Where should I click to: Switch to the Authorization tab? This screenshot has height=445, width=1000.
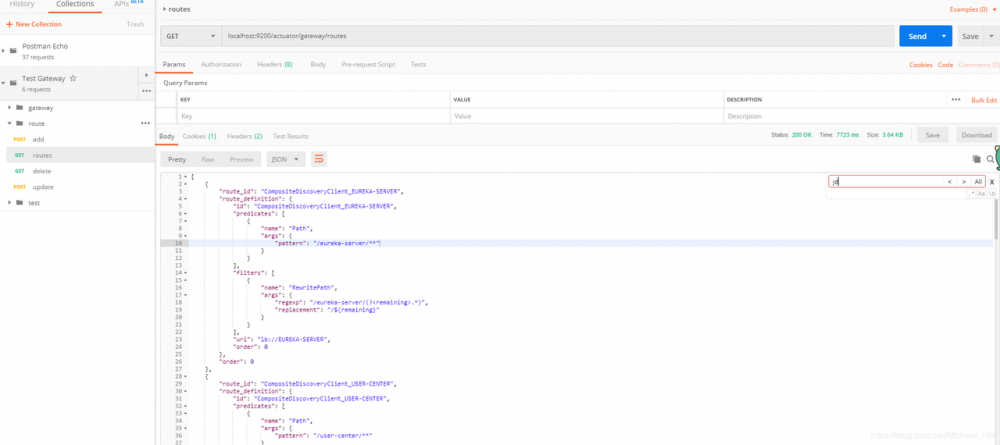coord(221,64)
